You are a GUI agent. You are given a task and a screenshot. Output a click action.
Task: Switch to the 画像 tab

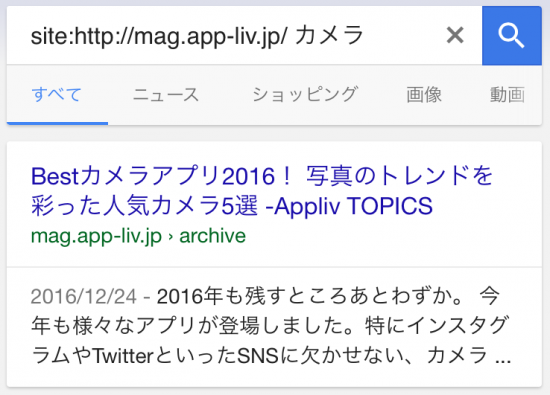point(424,95)
